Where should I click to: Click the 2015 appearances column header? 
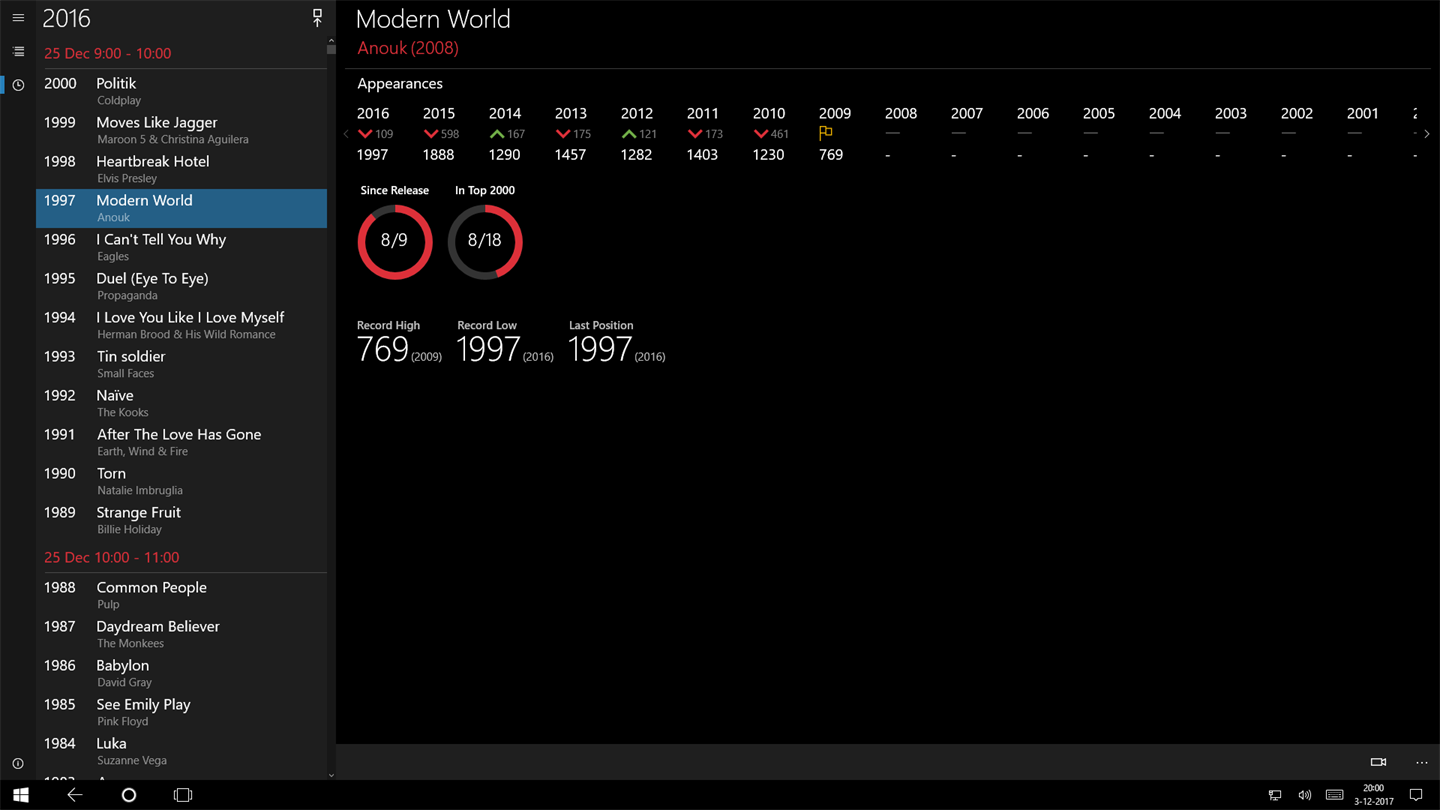[x=439, y=114]
